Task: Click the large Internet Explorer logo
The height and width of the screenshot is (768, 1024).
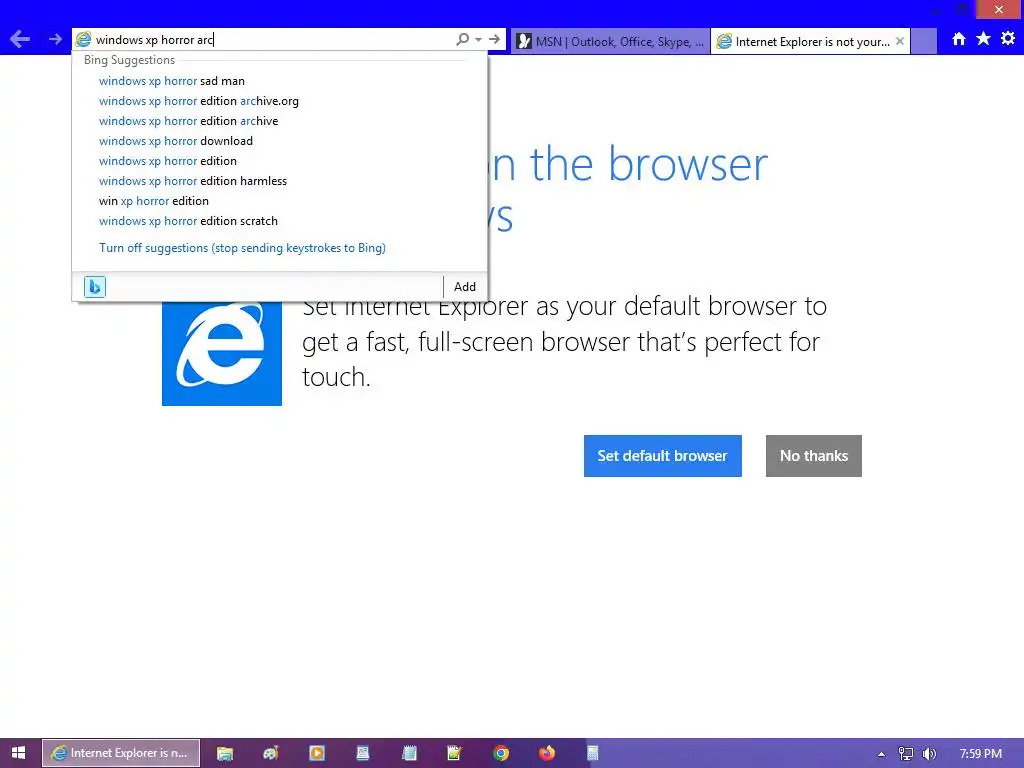Action: tap(222, 353)
